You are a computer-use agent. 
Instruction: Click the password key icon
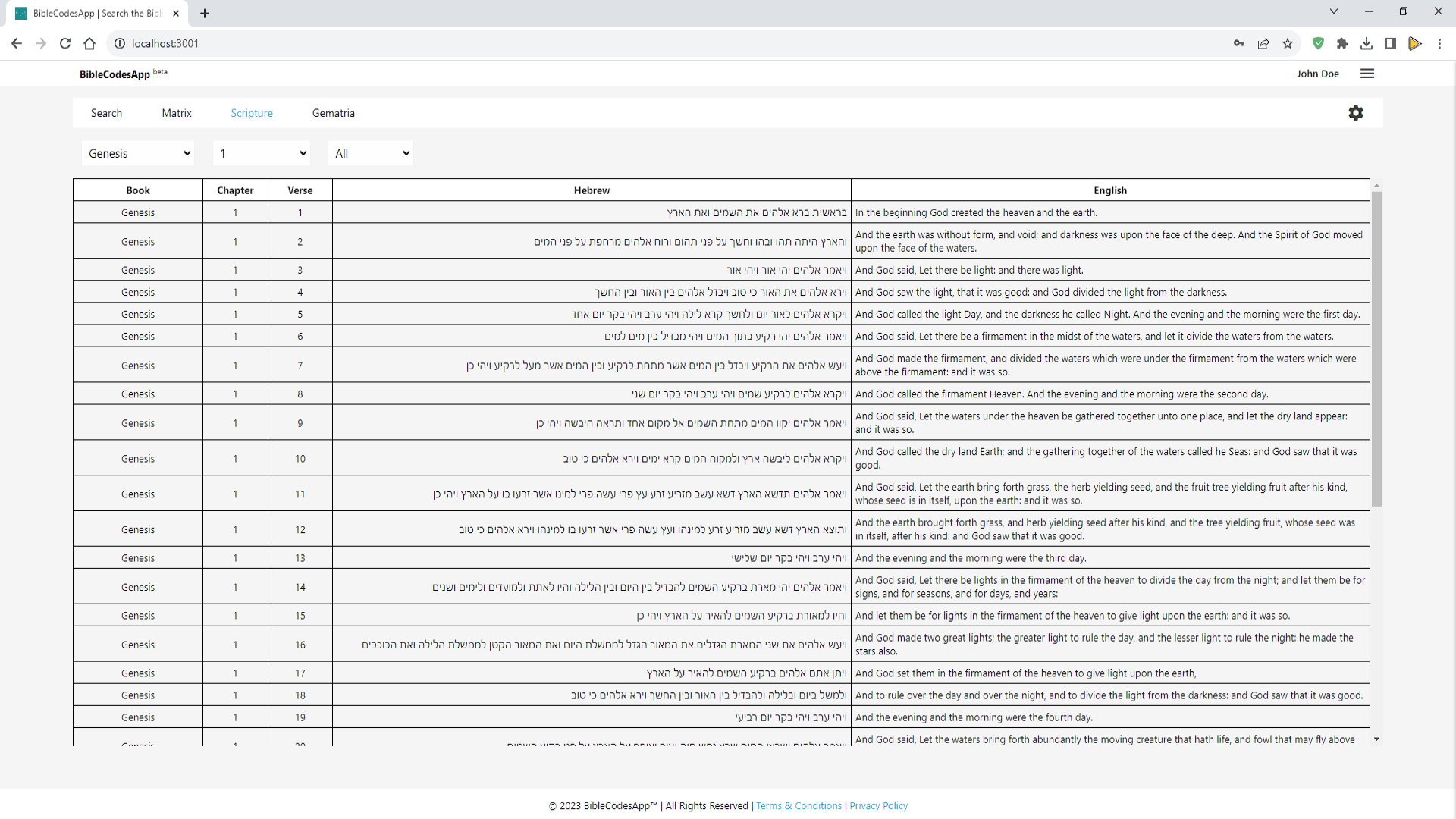click(x=1239, y=43)
